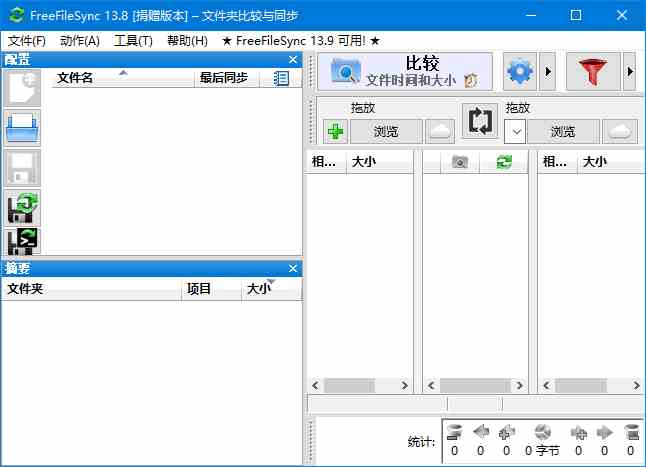Screen dimensions: 646x467
Task: Expand arrow next to comparison gear
Action: pos(547,72)
